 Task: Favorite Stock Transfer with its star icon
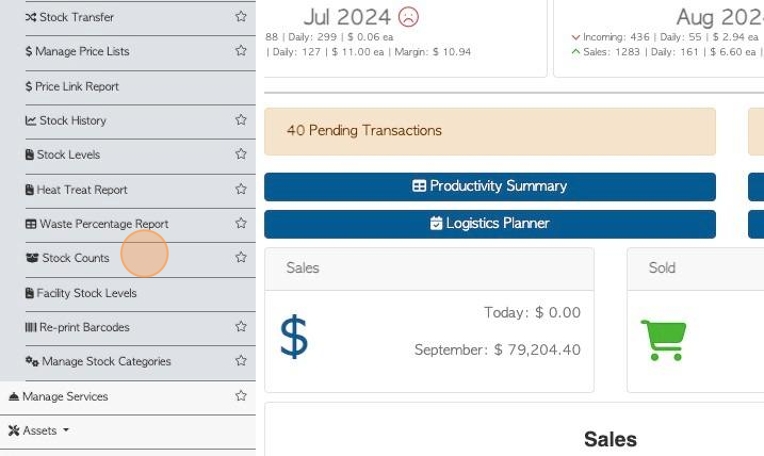point(241,17)
